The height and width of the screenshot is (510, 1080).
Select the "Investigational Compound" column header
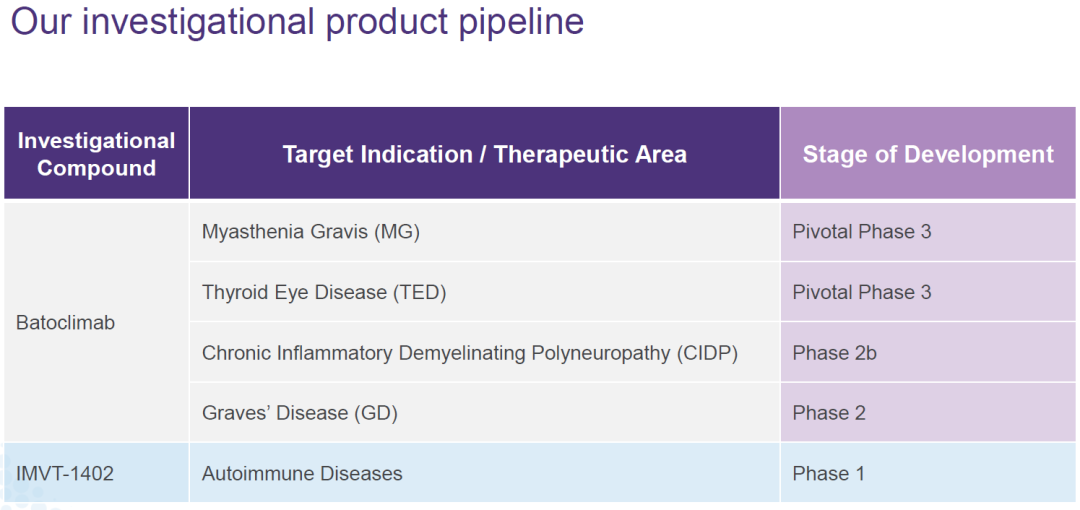[96, 154]
